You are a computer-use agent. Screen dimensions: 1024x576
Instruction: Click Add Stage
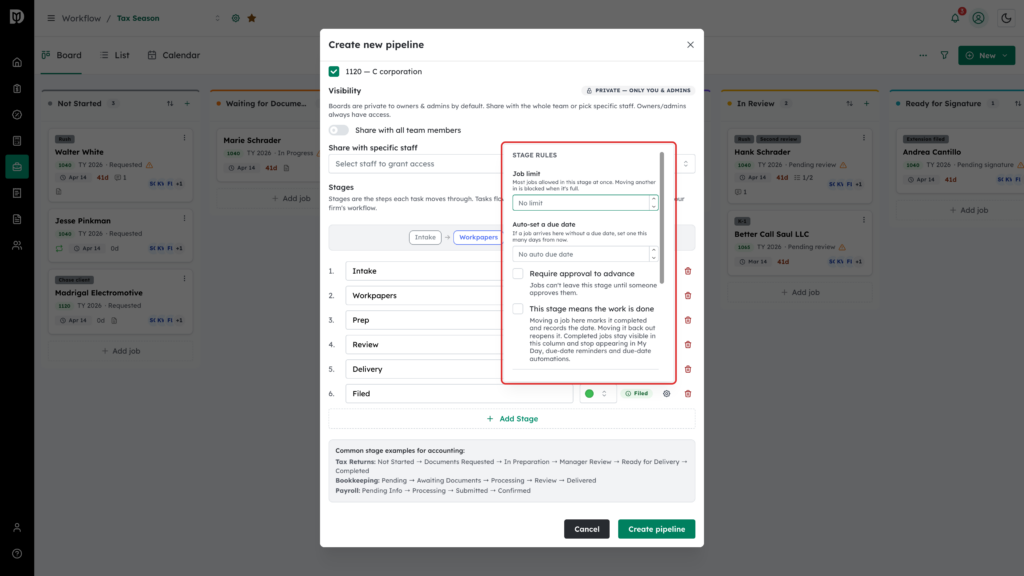pos(512,419)
